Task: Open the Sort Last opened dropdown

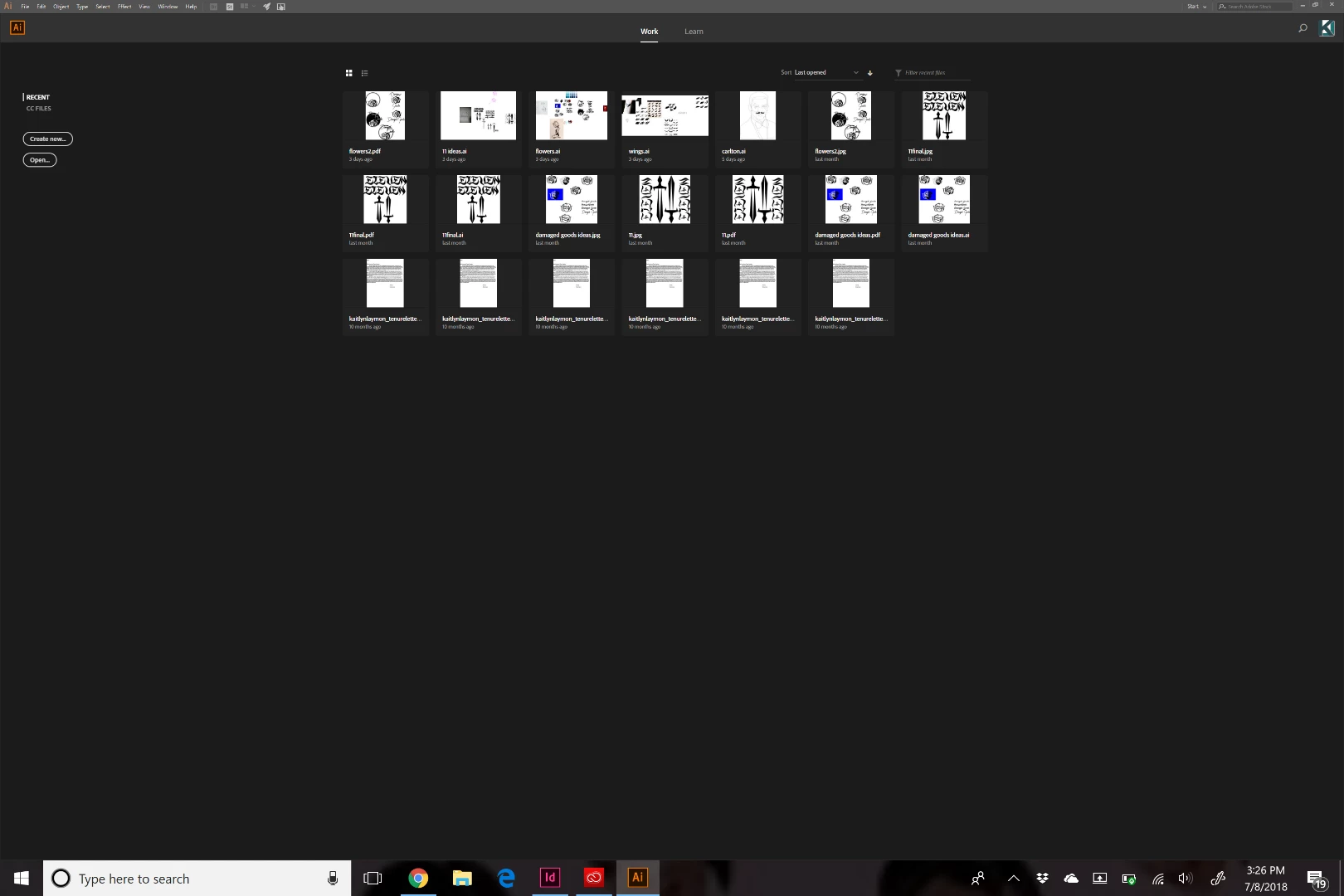Action: pos(826,73)
